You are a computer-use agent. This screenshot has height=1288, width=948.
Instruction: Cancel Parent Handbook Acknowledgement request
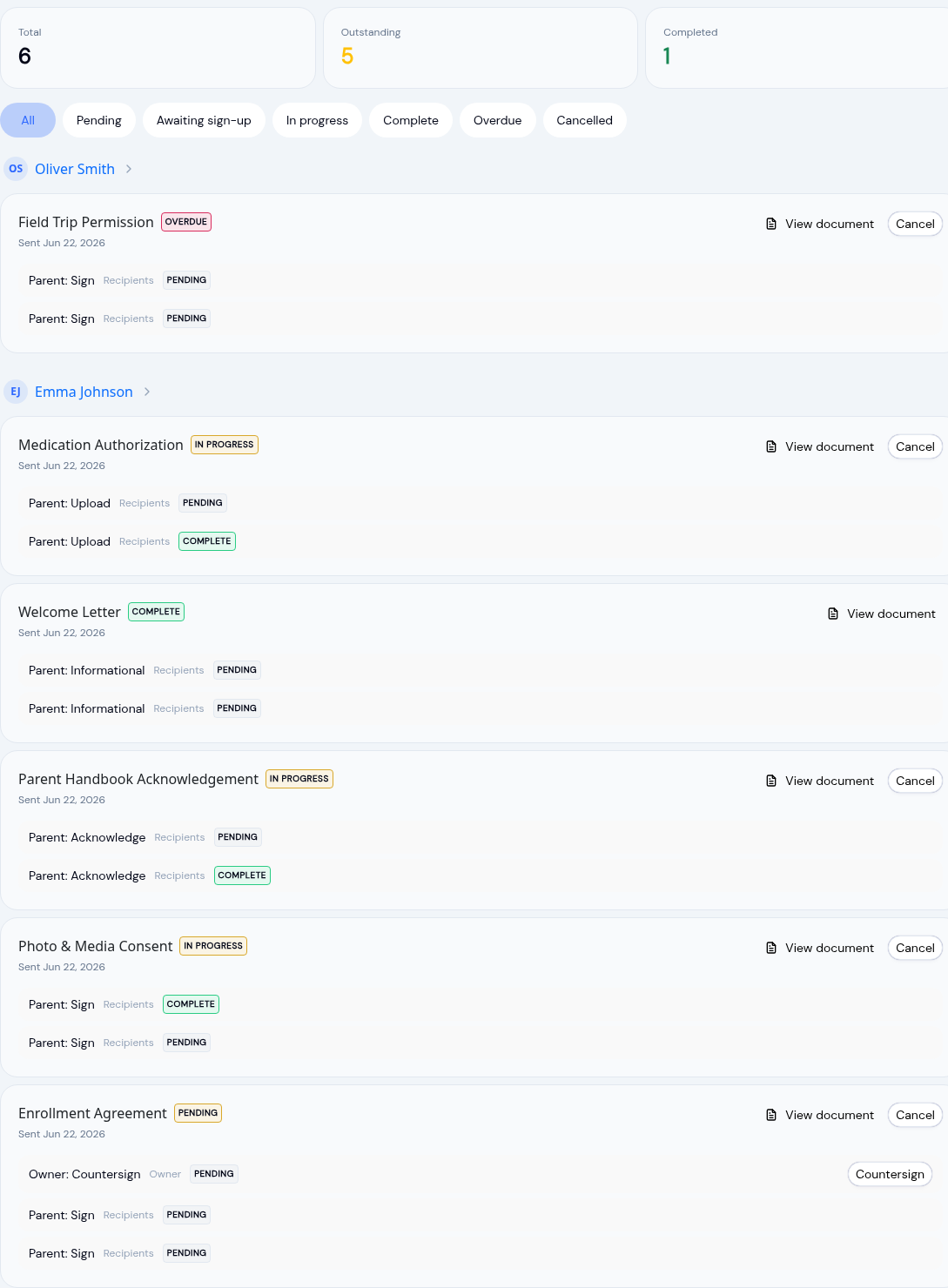click(x=915, y=781)
